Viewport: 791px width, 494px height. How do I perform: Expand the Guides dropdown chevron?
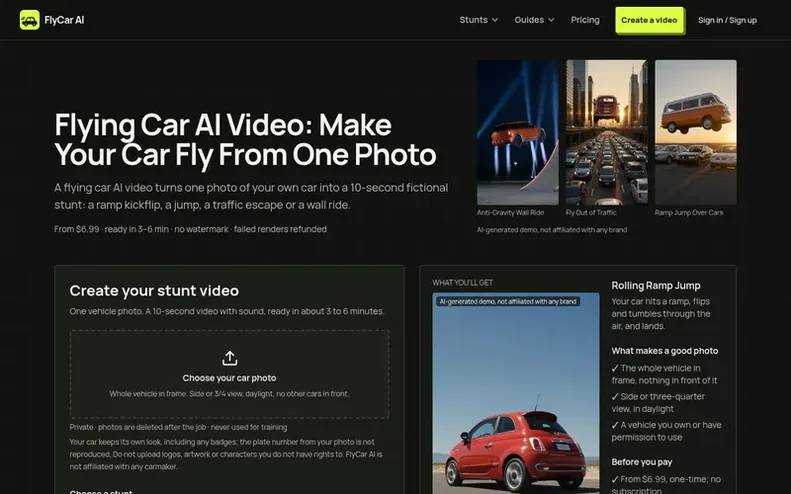pos(551,20)
